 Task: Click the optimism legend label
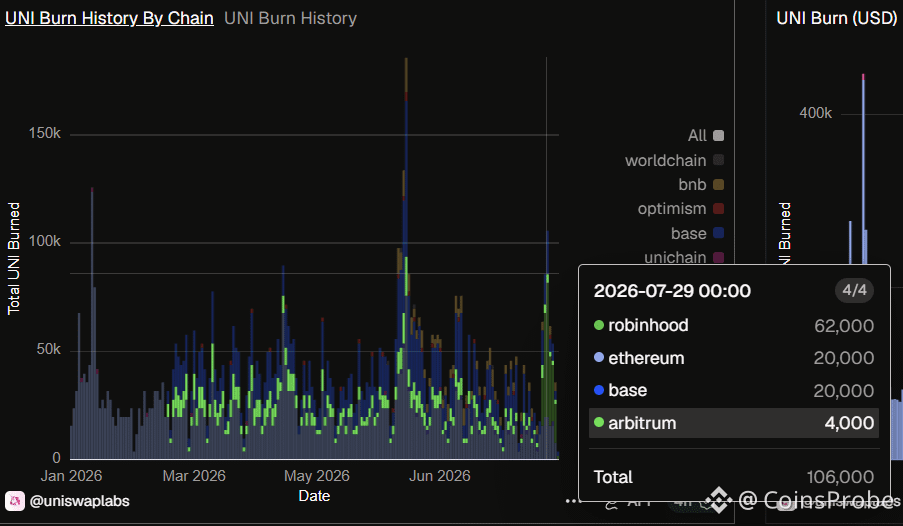point(671,209)
